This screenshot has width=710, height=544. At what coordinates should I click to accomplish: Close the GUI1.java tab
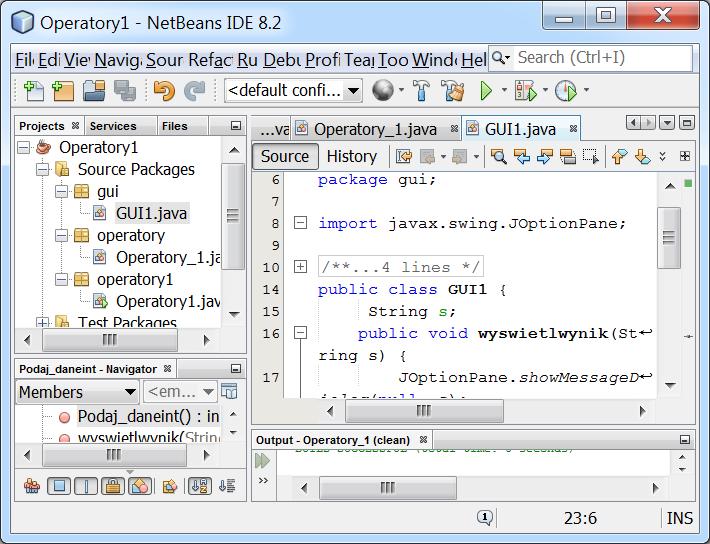point(573,129)
